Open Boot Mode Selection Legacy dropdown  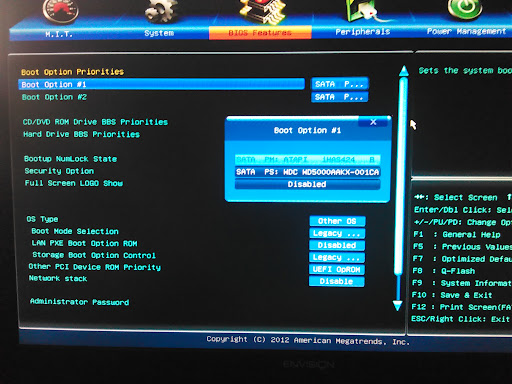(x=337, y=233)
